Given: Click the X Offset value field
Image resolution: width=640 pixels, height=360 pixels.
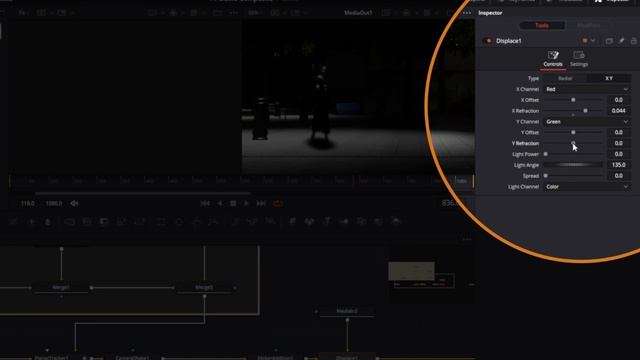Looking at the screenshot, I should tap(618, 100).
